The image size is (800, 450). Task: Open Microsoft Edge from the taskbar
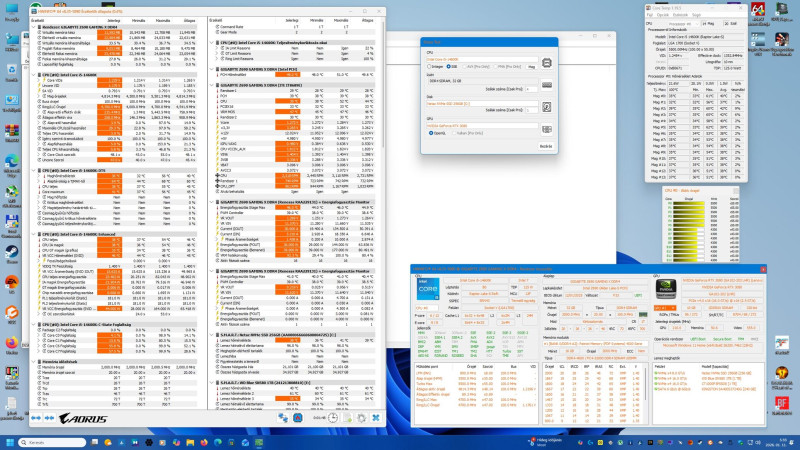(218, 442)
